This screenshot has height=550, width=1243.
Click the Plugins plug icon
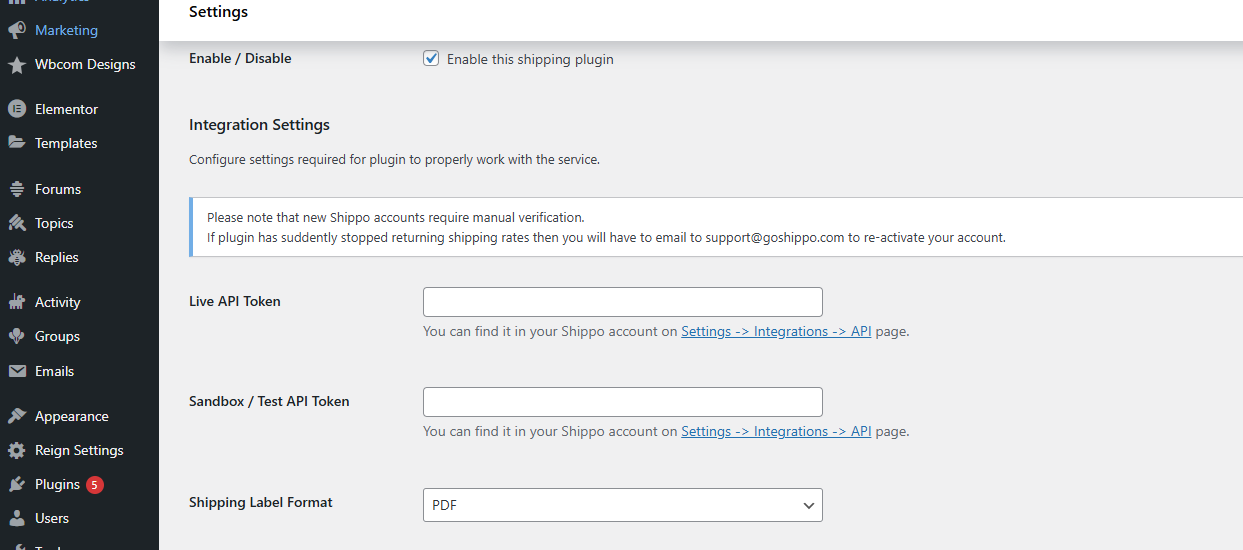coord(17,484)
